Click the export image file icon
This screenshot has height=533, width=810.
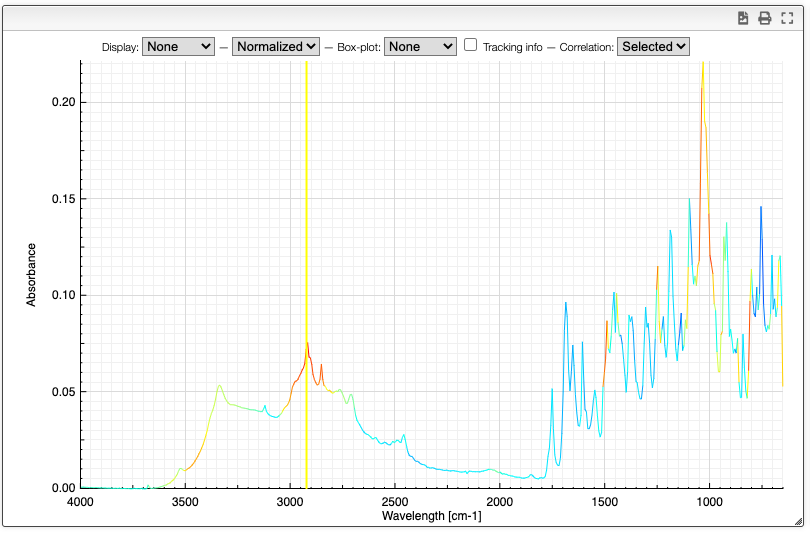coord(743,18)
